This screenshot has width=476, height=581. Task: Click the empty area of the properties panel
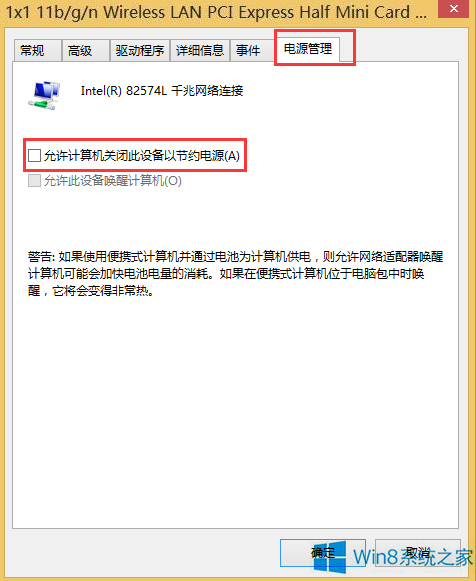(236, 408)
